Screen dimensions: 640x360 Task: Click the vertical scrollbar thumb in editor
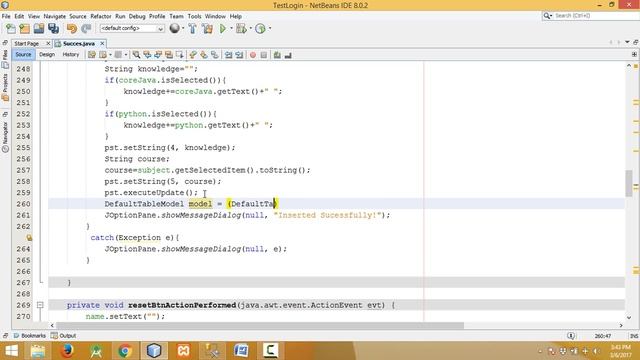click(629, 183)
